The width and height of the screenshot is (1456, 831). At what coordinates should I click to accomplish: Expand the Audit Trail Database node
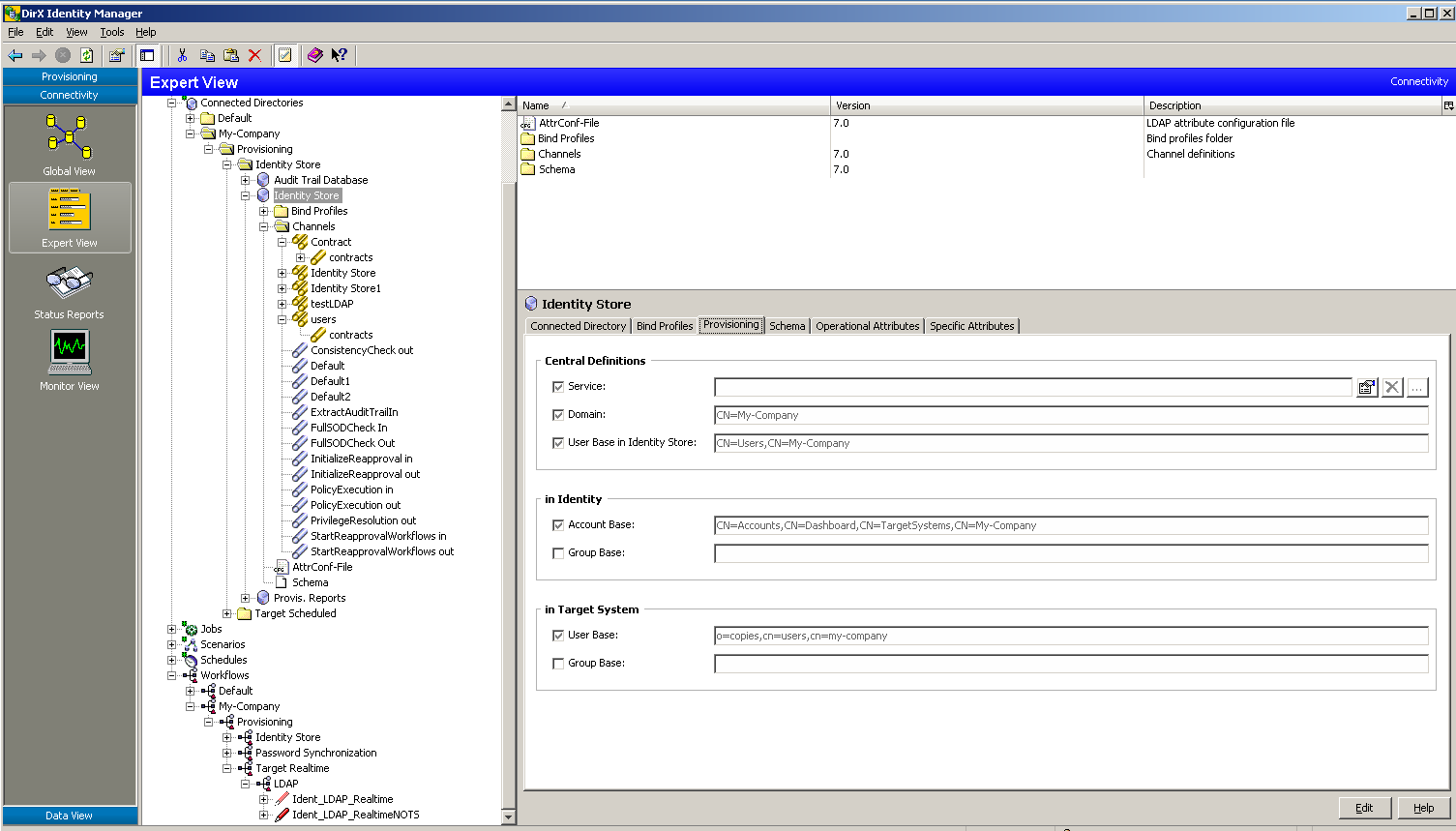coord(248,179)
